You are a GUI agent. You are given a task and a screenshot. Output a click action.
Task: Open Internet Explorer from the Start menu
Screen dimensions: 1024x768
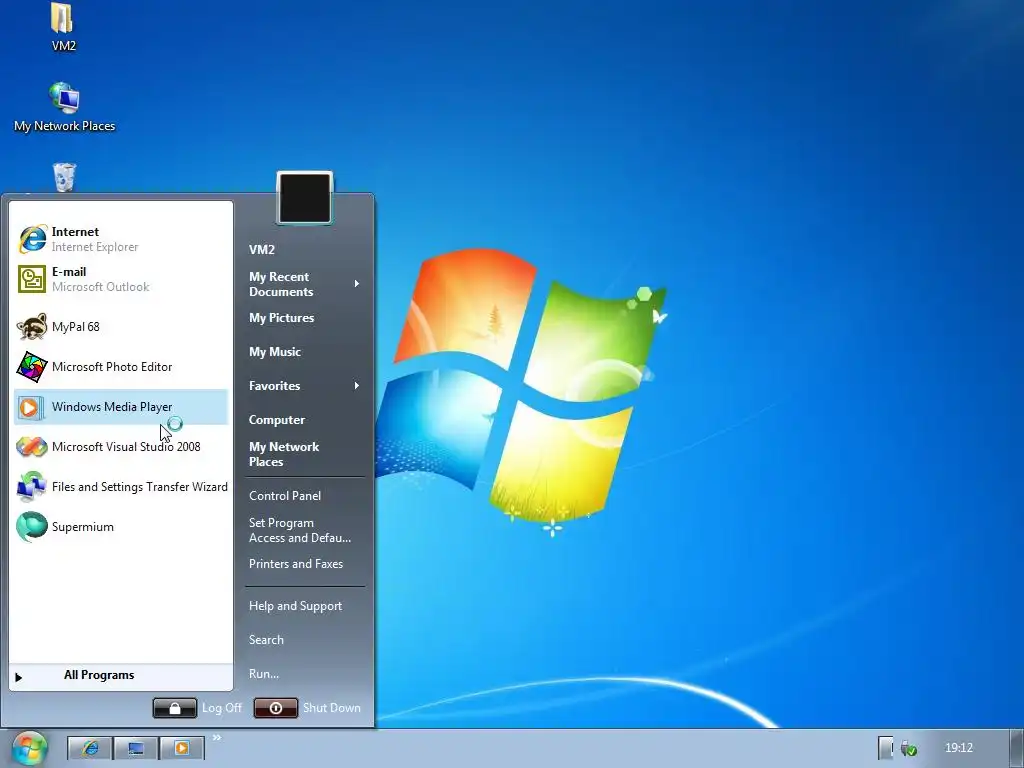click(121, 239)
